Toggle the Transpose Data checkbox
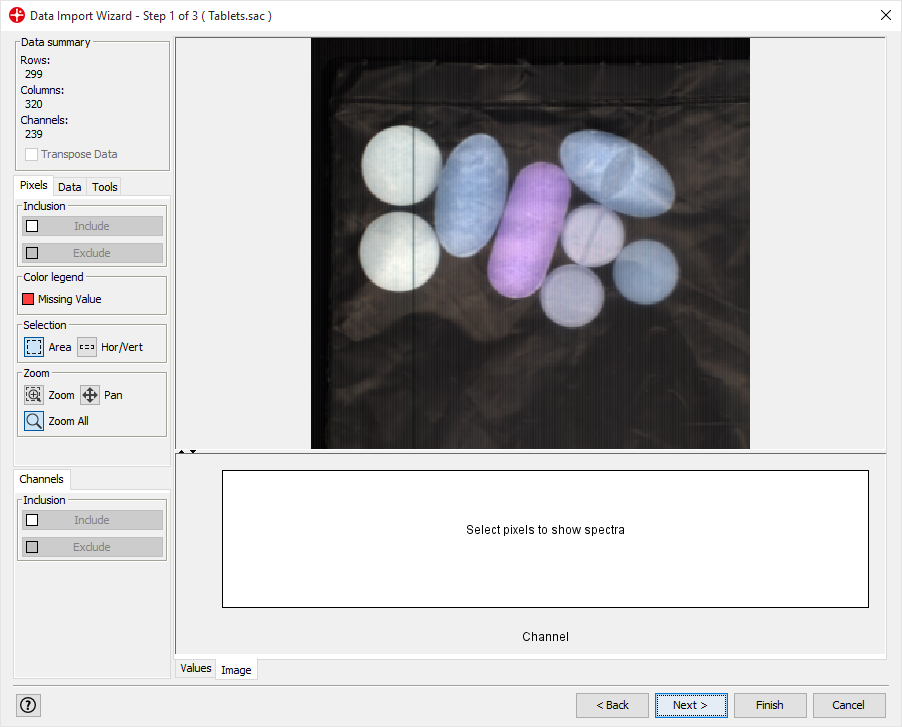 tap(32, 154)
